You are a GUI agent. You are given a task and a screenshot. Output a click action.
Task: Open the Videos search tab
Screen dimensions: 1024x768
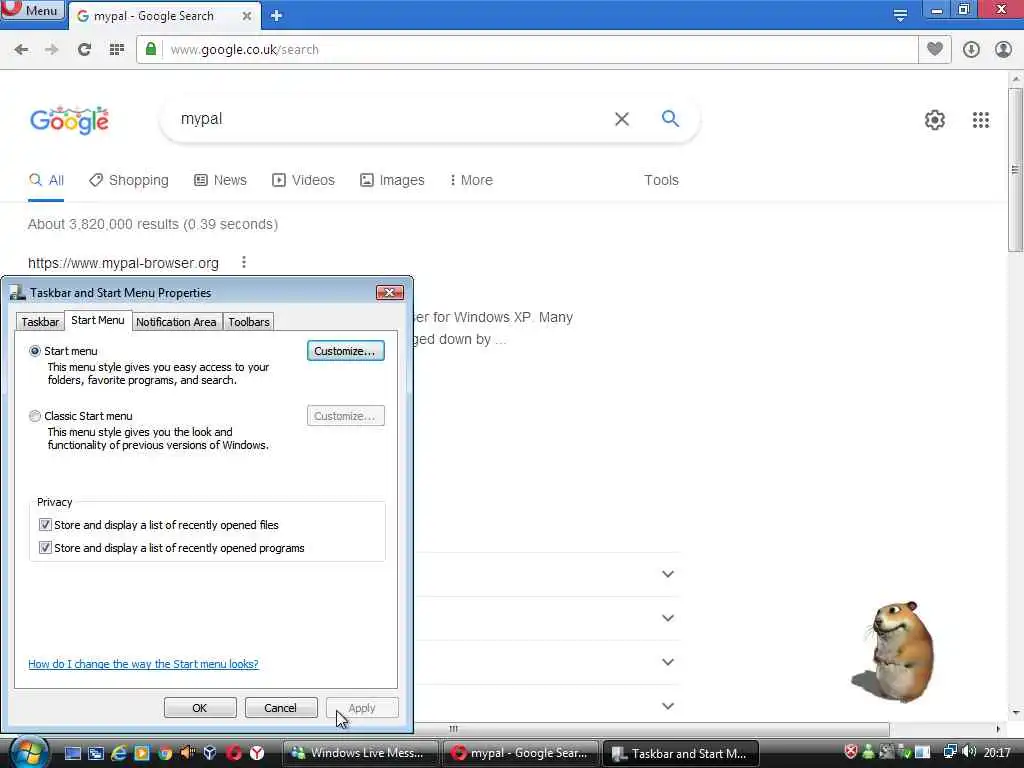point(304,180)
